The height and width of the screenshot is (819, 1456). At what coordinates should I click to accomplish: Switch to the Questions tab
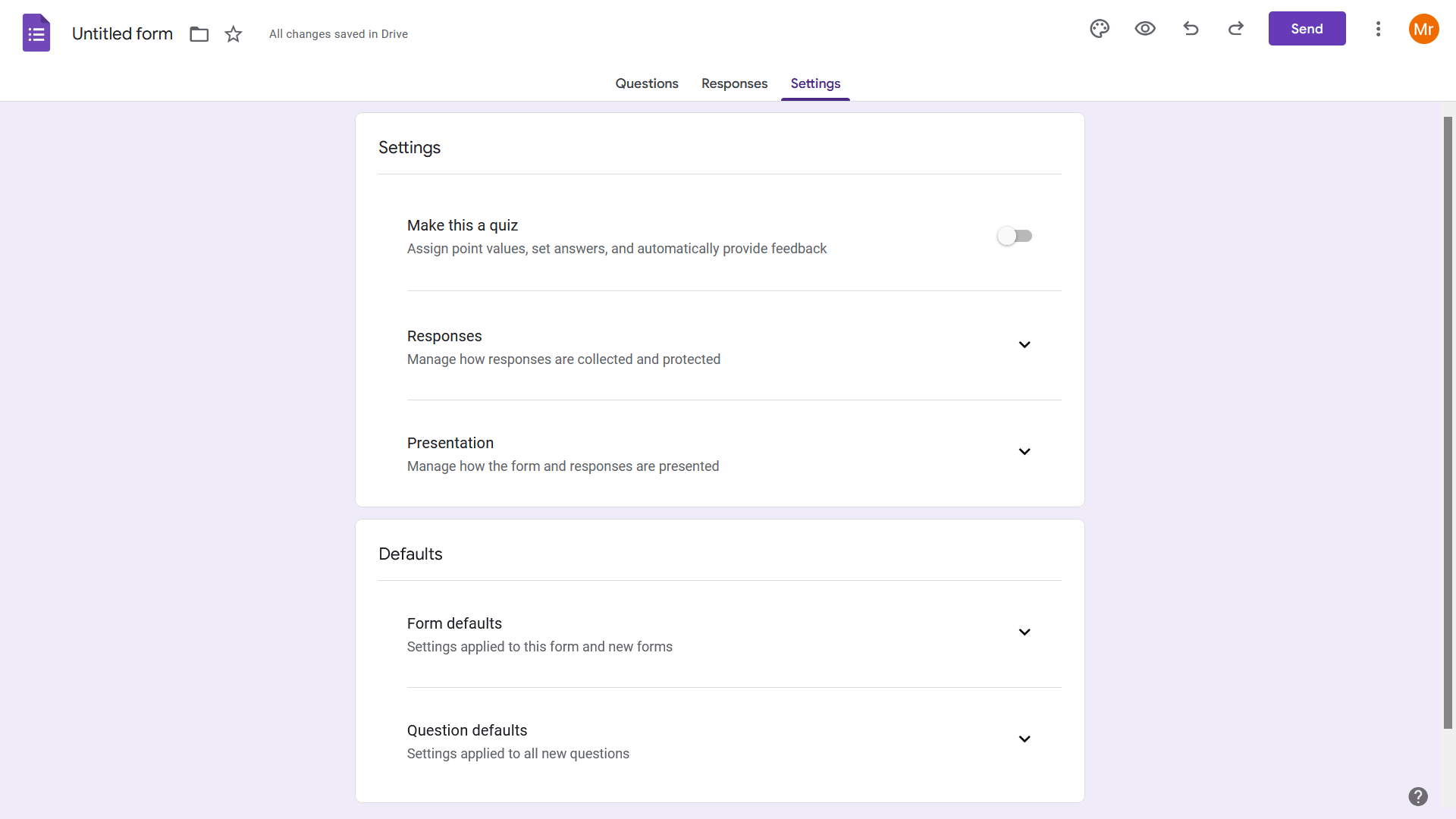pyautogui.click(x=646, y=83)
